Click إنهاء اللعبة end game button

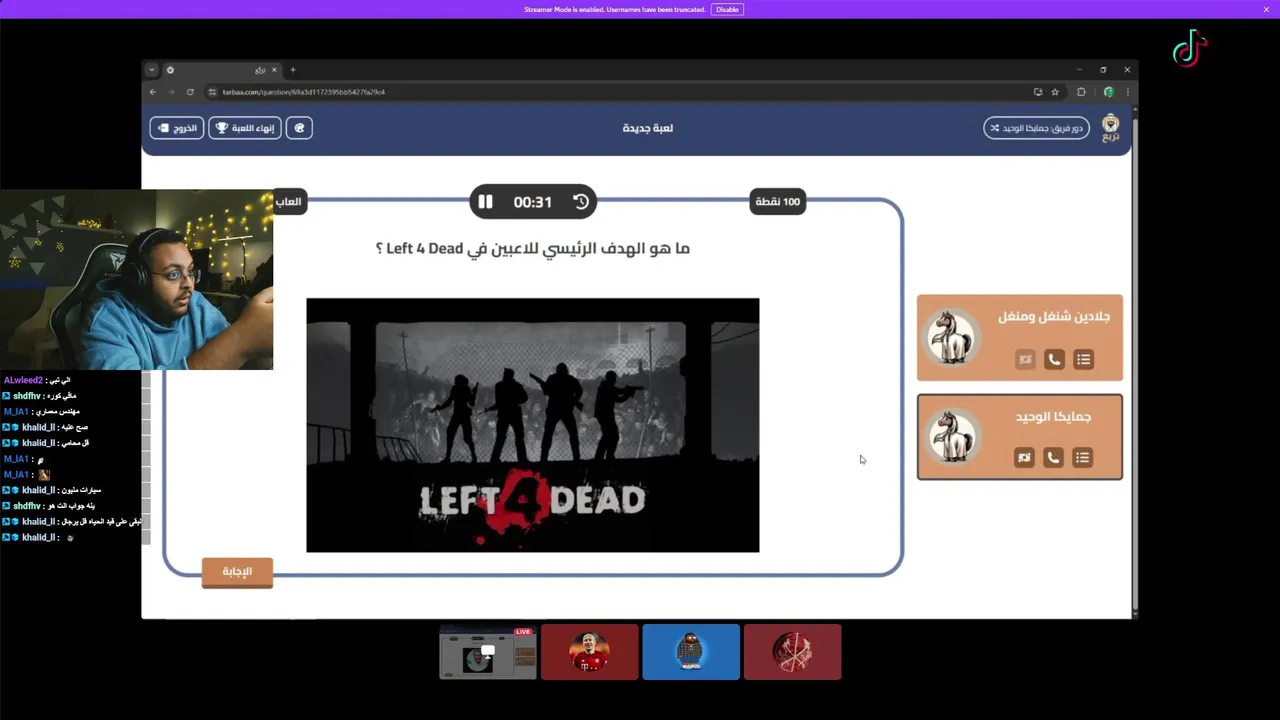pos(245,128)
